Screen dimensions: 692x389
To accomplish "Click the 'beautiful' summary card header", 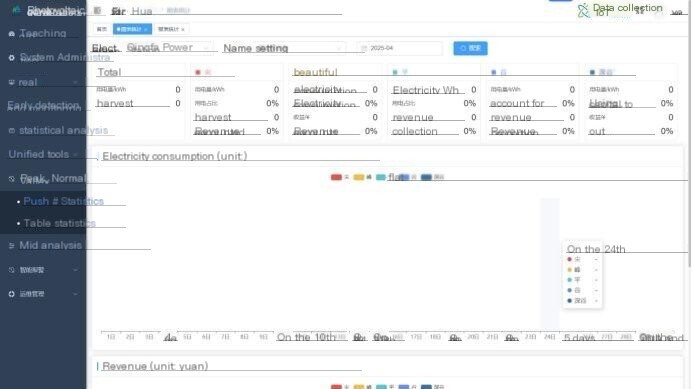I will point(316,72).
